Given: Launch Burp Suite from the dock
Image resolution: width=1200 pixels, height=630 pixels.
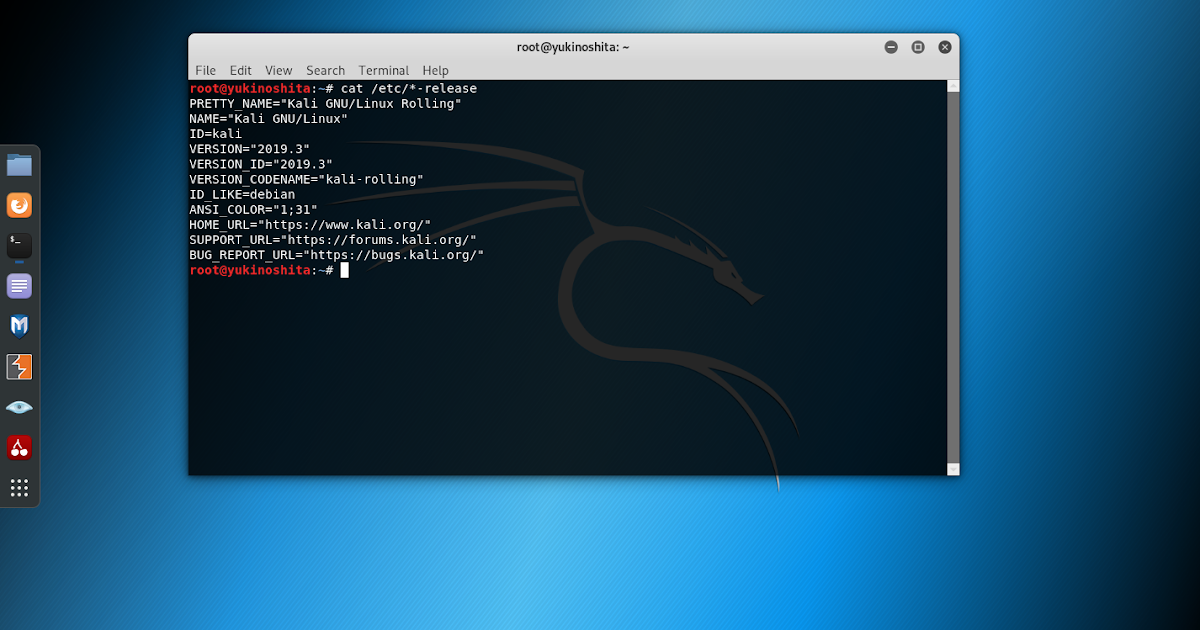Looking at the screenshot, I should [x=20, y=367].
